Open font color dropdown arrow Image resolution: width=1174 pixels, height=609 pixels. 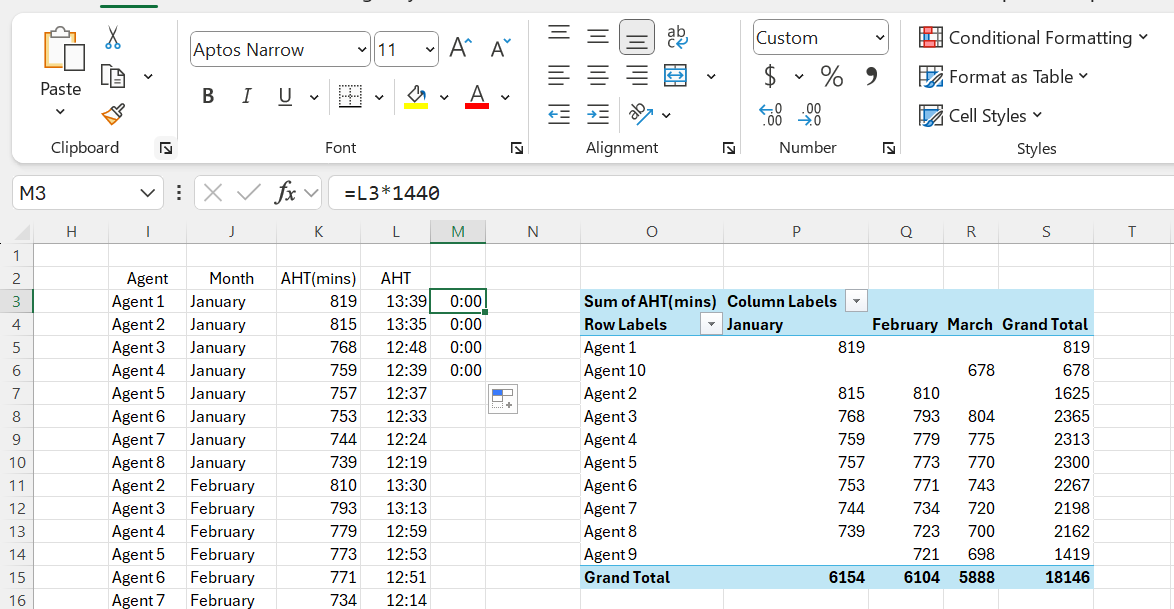(505, 97)
